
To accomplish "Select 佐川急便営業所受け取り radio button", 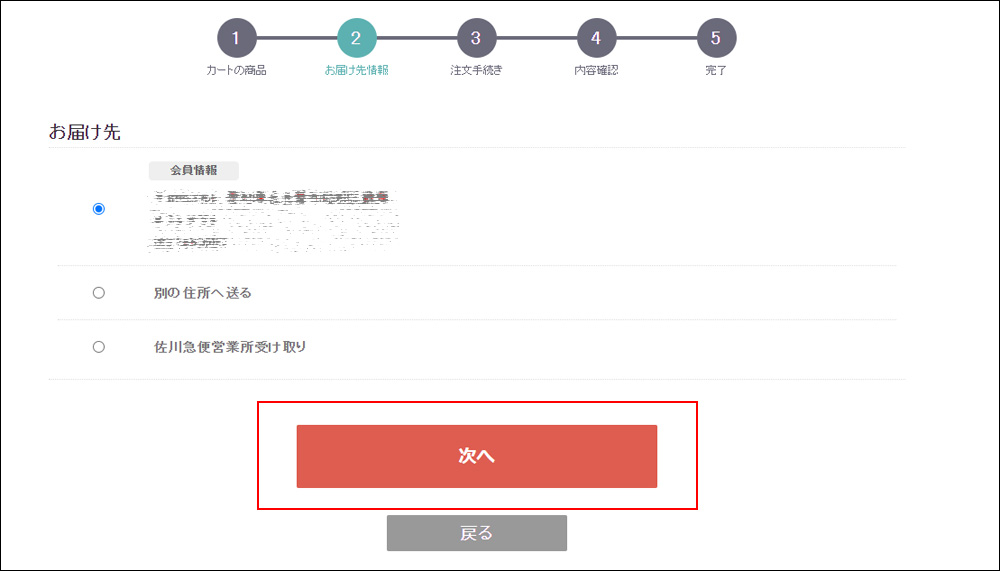I will tap(99, 347).
